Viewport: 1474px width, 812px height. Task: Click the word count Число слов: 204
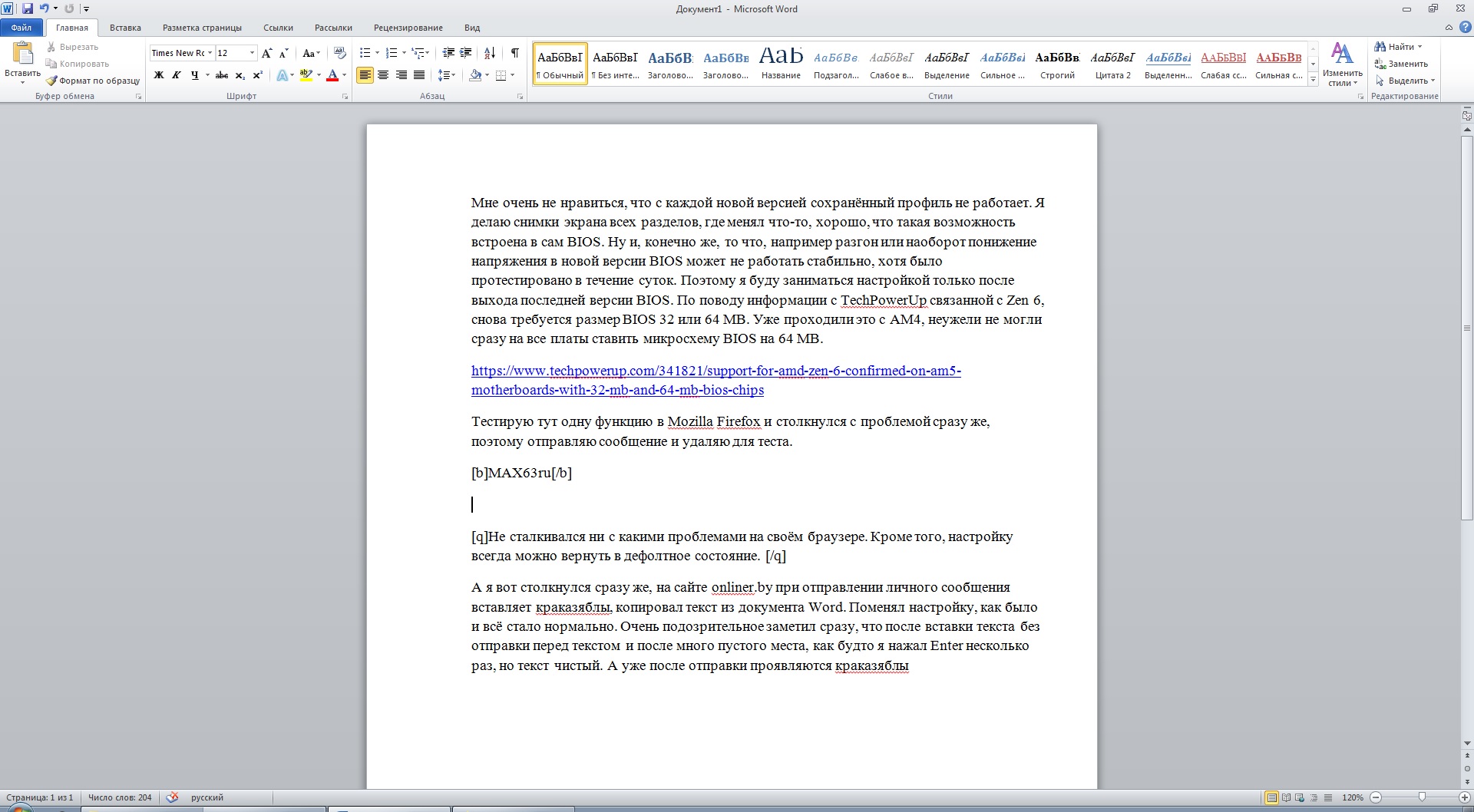click(120, 797)
